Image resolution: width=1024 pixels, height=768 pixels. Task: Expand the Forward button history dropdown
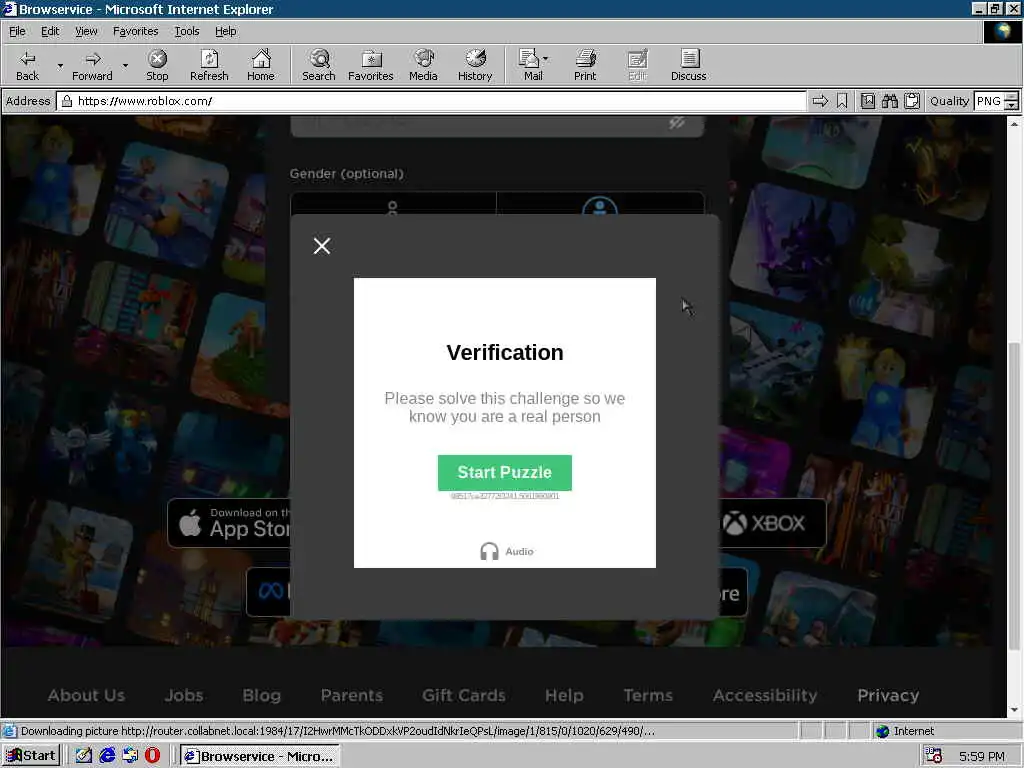[125, 66]
